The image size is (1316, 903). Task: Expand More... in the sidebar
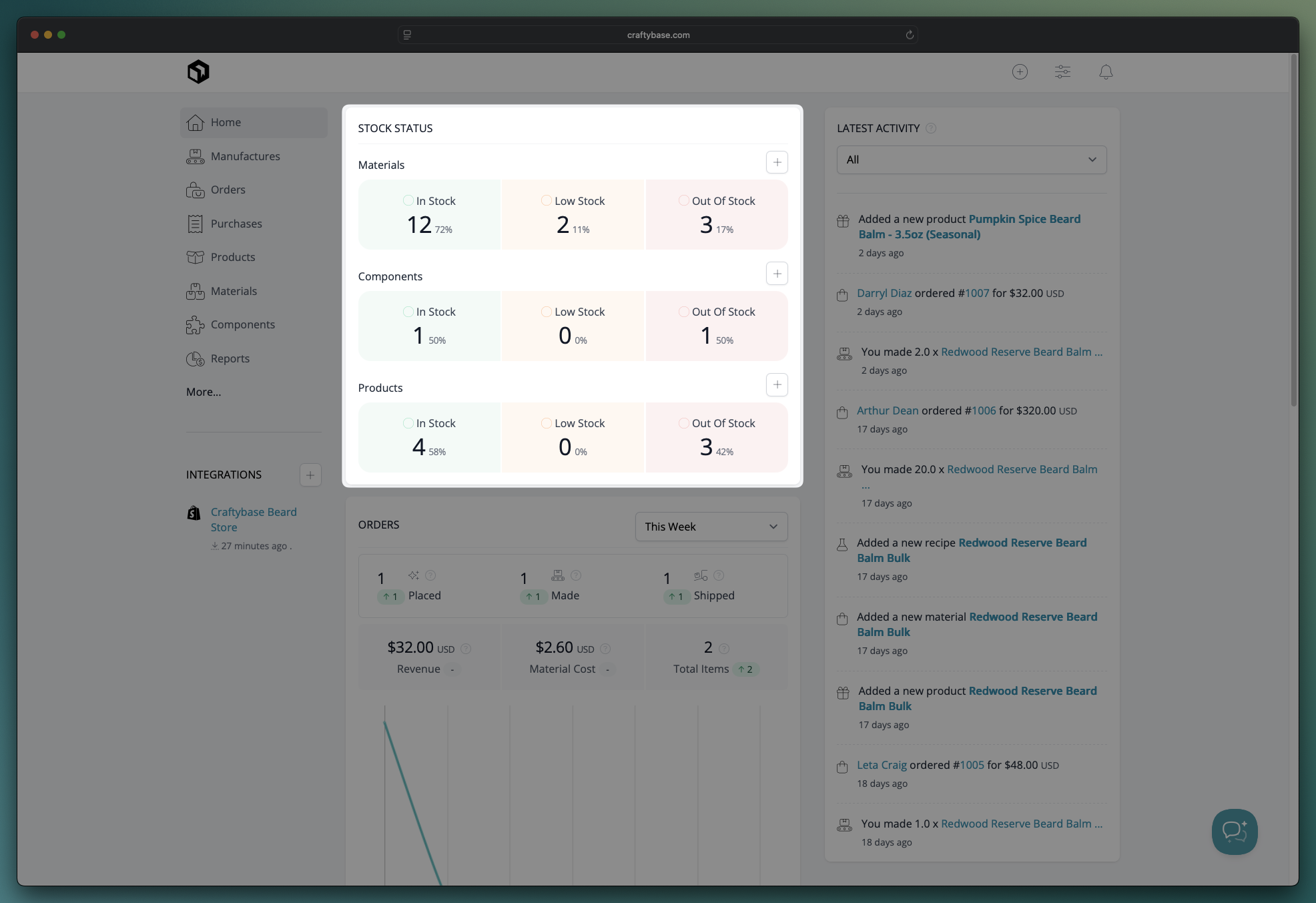204,392
